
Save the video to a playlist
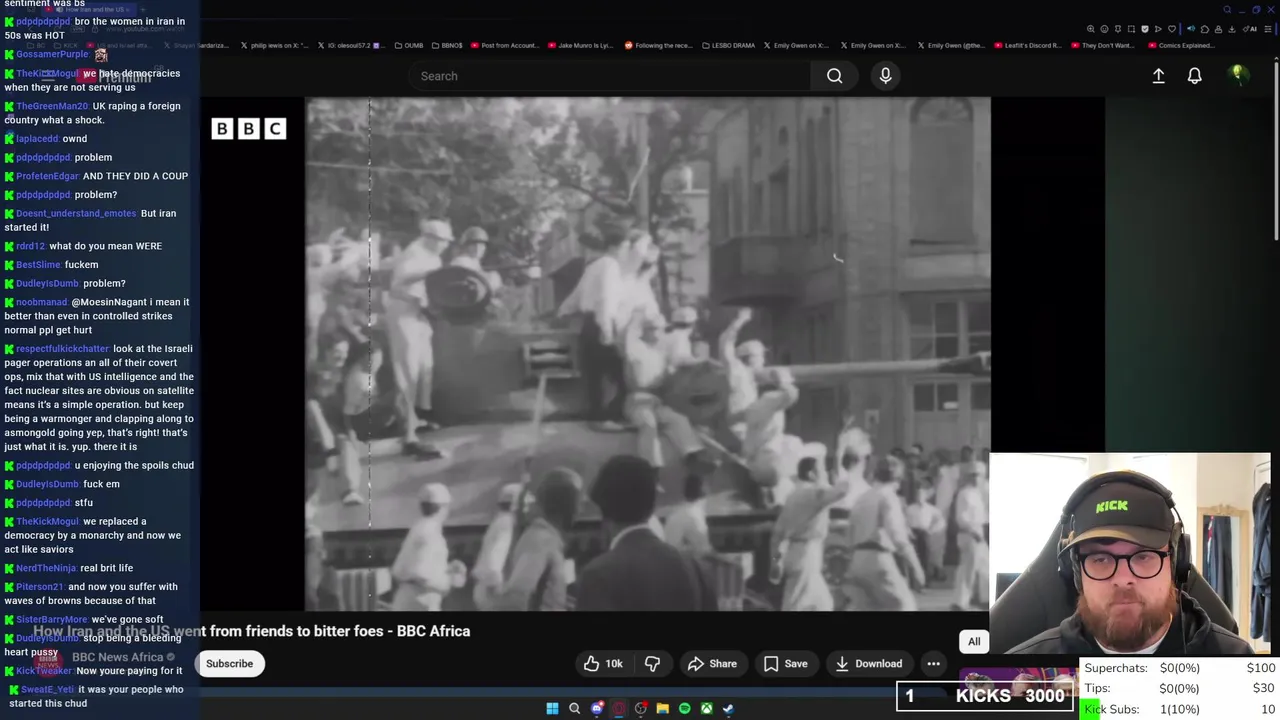[x=785, y=663]
